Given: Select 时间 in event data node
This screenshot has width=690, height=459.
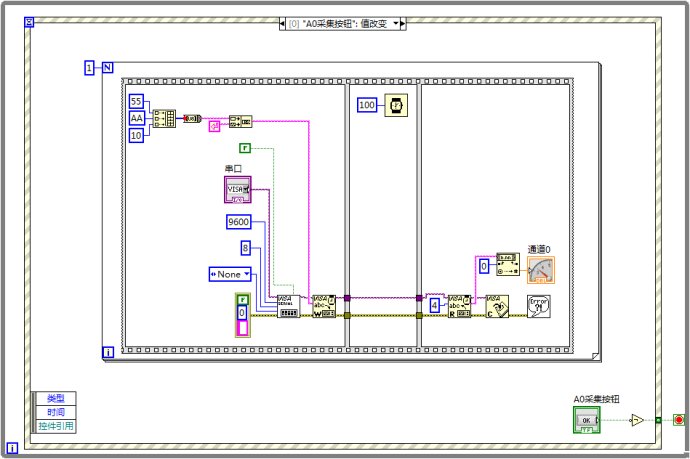Looking at the screenshot, I should click(x=54, y=412).
